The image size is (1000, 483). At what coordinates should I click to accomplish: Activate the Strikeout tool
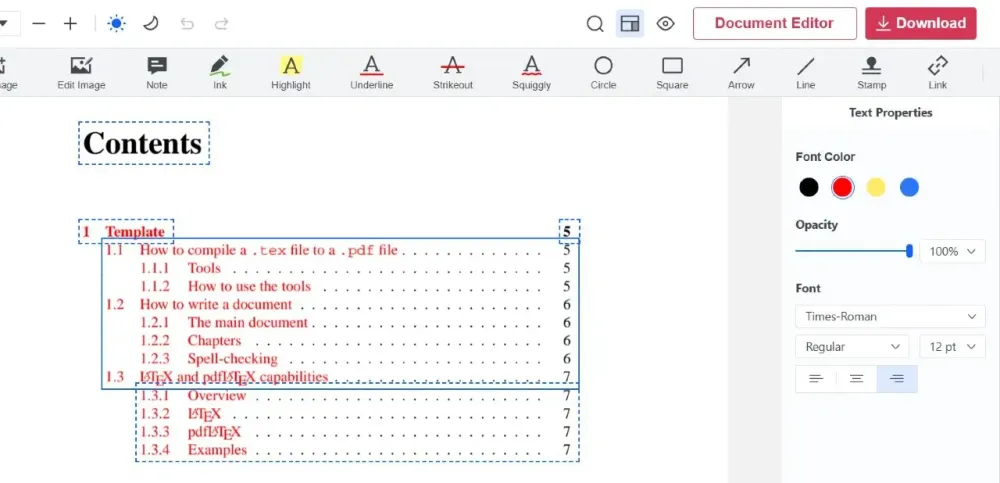[x=452, y=72]
